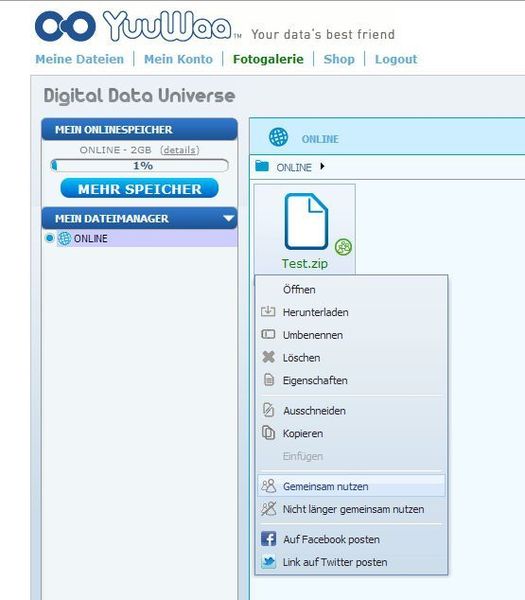The width and height of the screenshot is (525, 600).
Task: Choose Gemeinsam nutzen menu entry
Action: coord(351,486)
